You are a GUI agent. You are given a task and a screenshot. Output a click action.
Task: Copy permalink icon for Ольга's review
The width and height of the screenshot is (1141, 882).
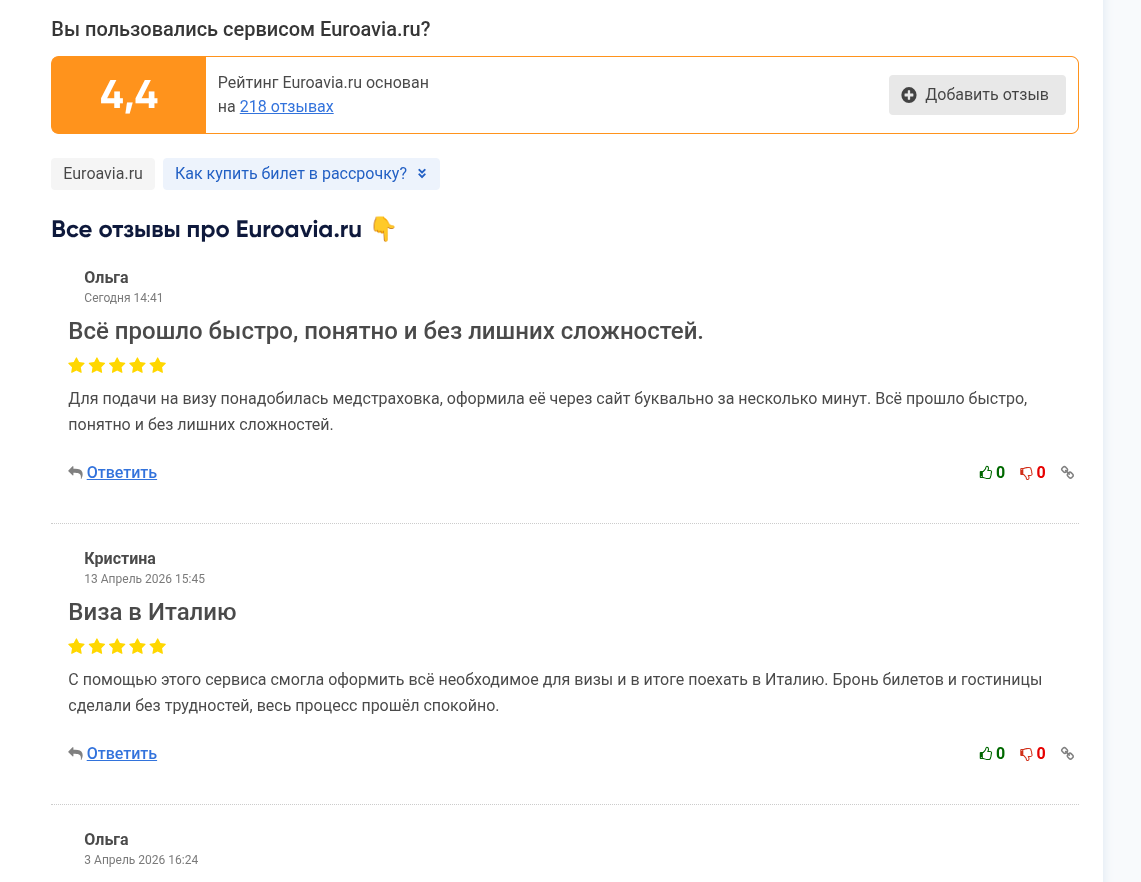tap(1068, 473)
